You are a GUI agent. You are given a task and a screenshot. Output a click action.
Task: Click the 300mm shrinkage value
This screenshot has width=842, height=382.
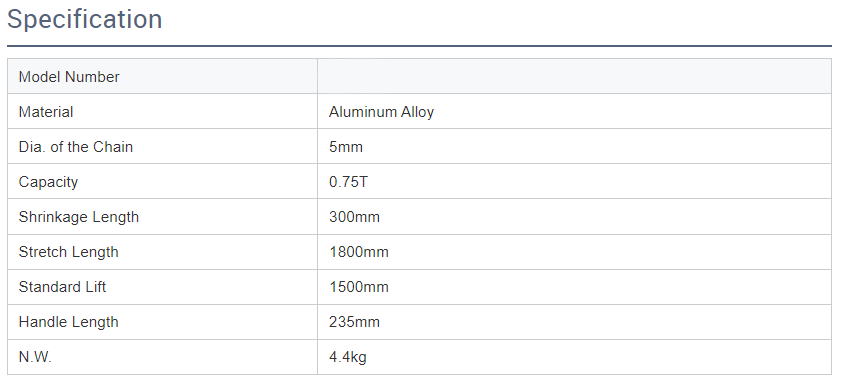[354, 217]
